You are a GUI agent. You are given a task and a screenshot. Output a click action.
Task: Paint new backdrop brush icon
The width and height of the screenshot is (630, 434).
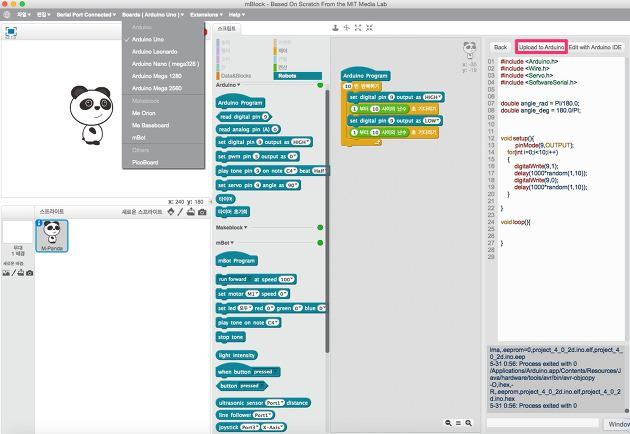point(13,273)
